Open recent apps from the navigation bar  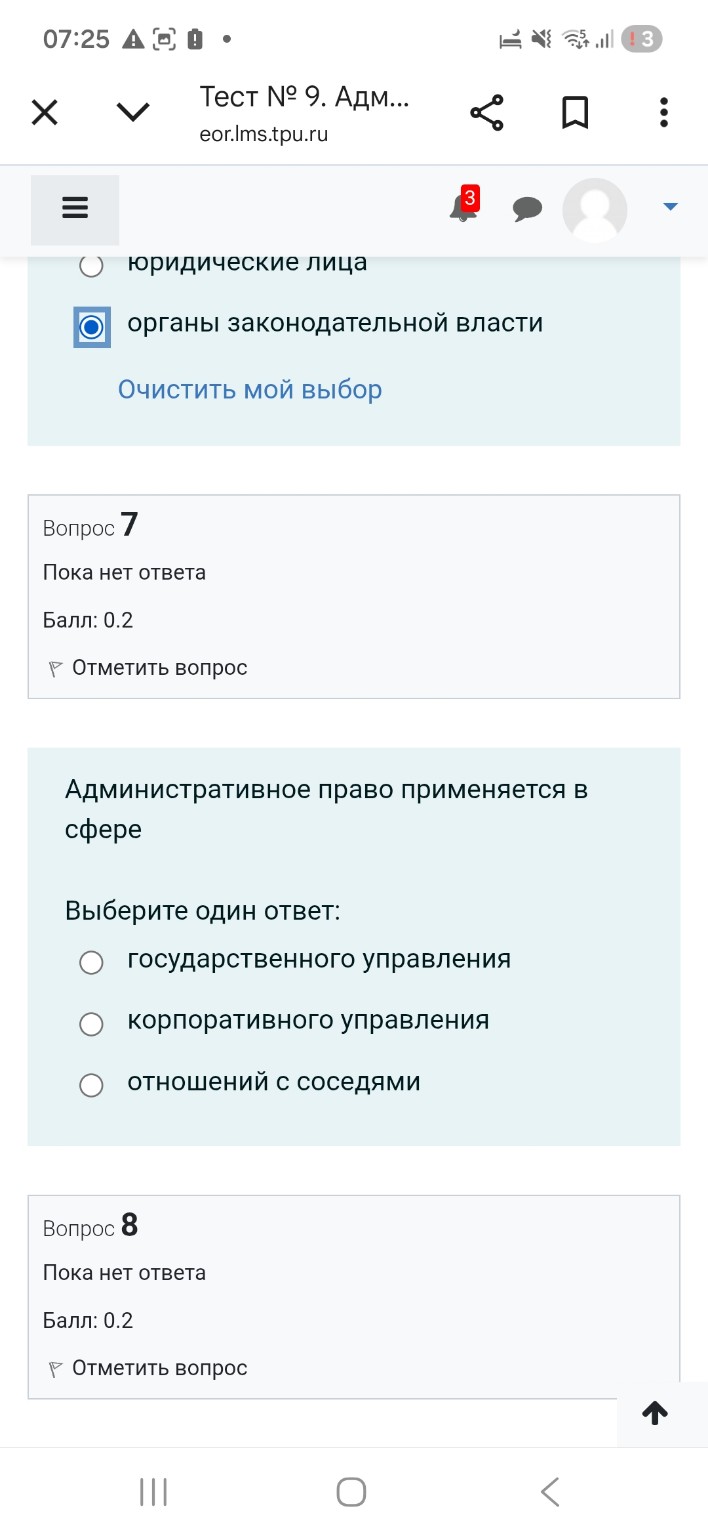click(152, 1491)
